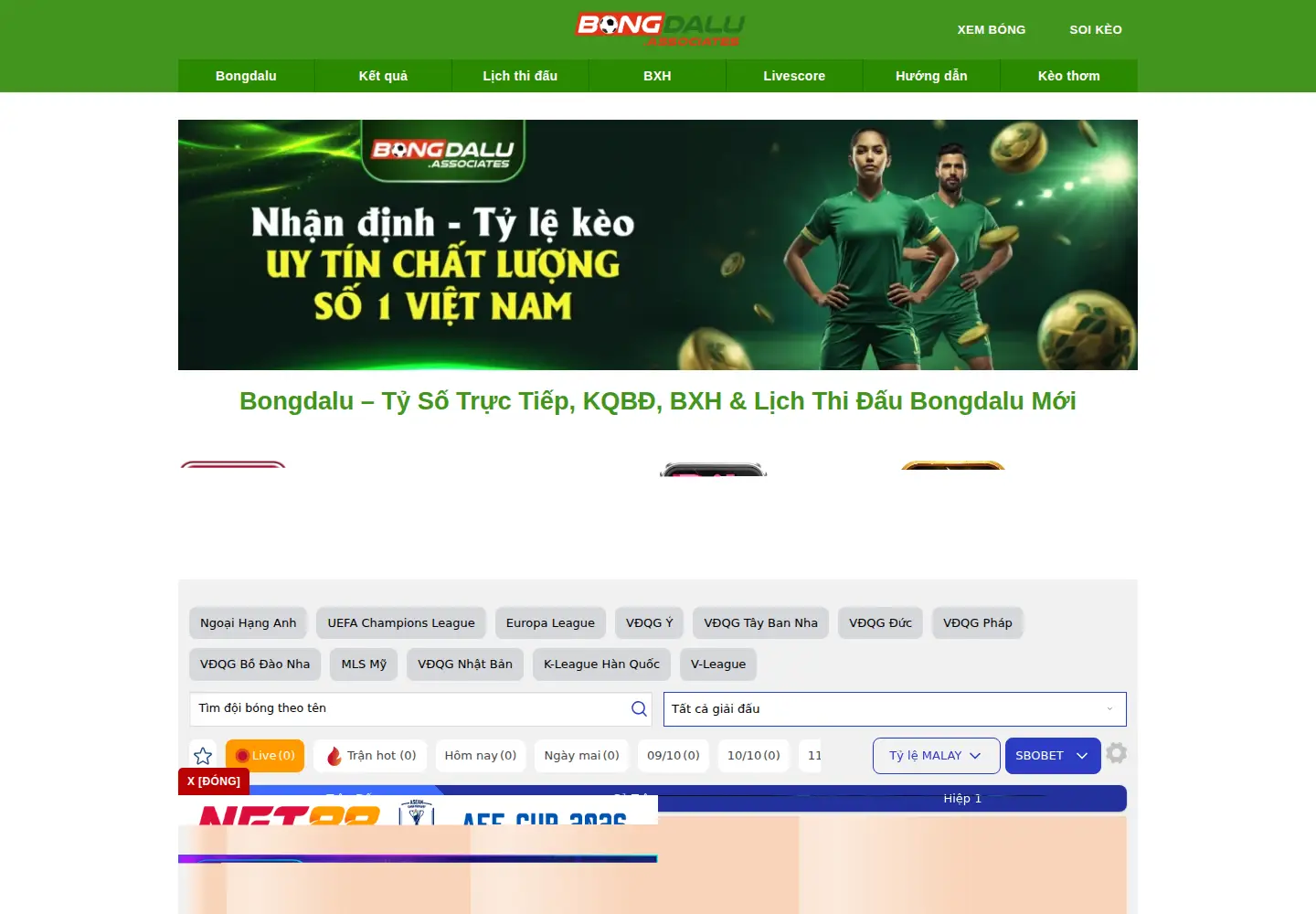Filter by V-League
Viewport: 1316px width, 914px height.
pyautogui.click(x=718, y=664)
